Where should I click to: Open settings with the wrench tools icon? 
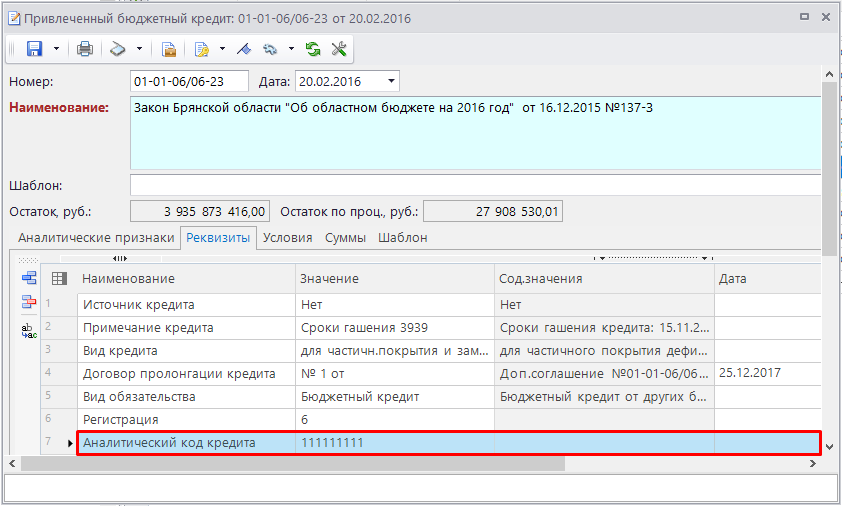coord(338,49)
